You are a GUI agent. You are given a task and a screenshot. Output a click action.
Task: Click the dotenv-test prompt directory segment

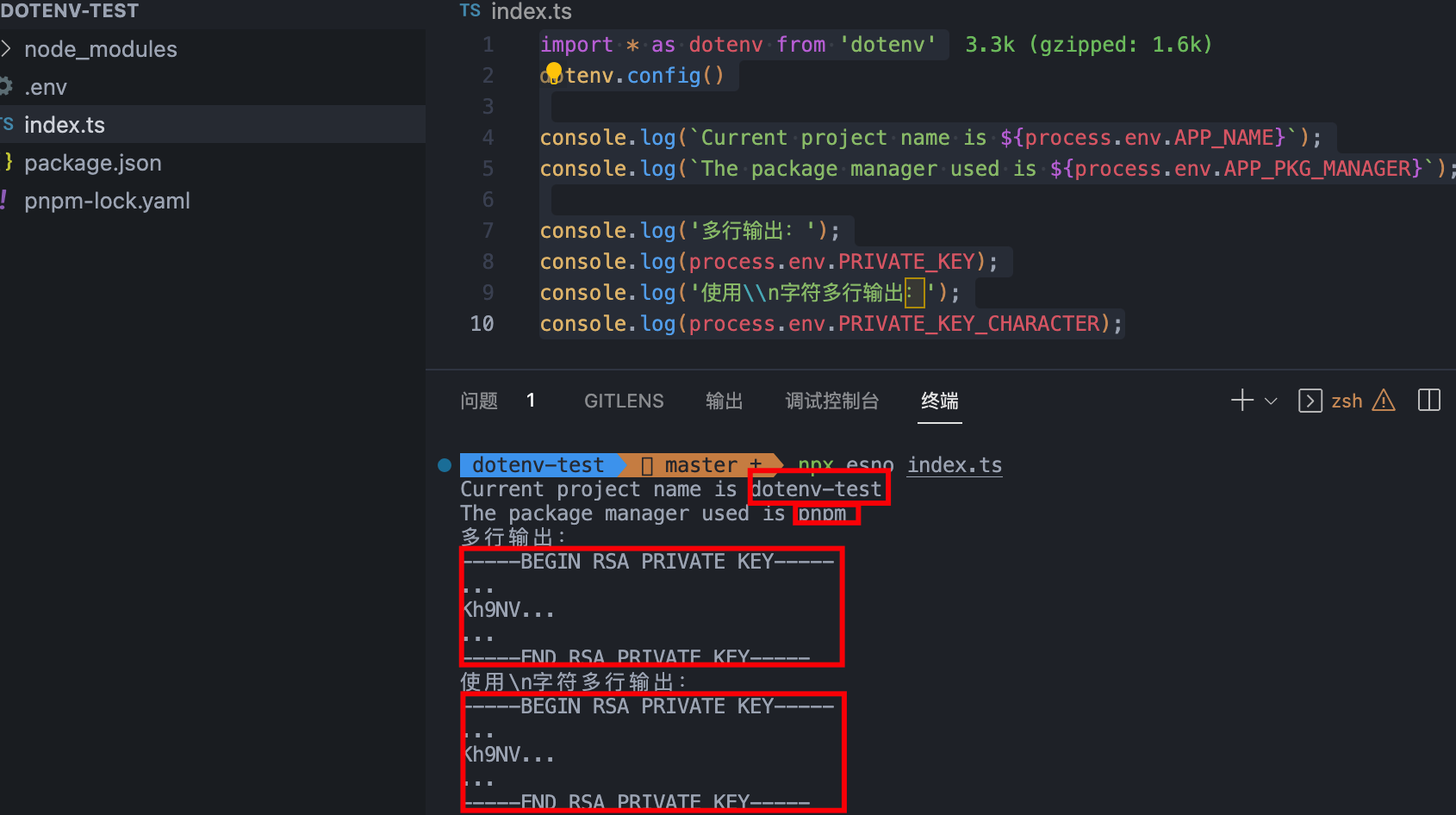[x=538, y=465]
